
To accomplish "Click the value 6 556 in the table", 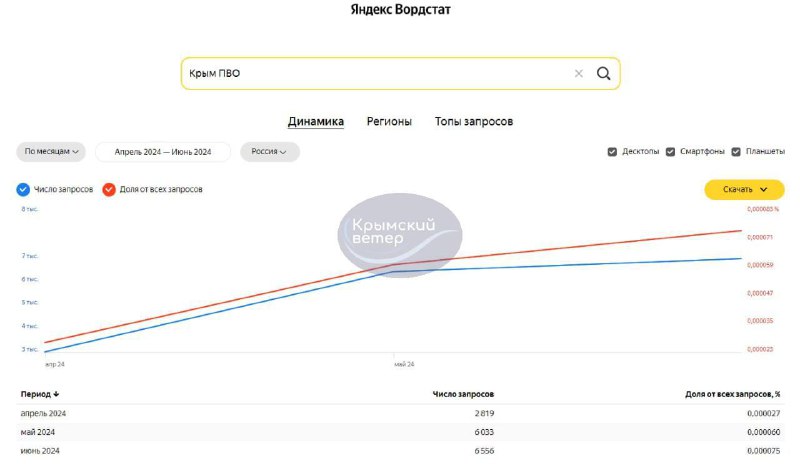I will (484, 451).
